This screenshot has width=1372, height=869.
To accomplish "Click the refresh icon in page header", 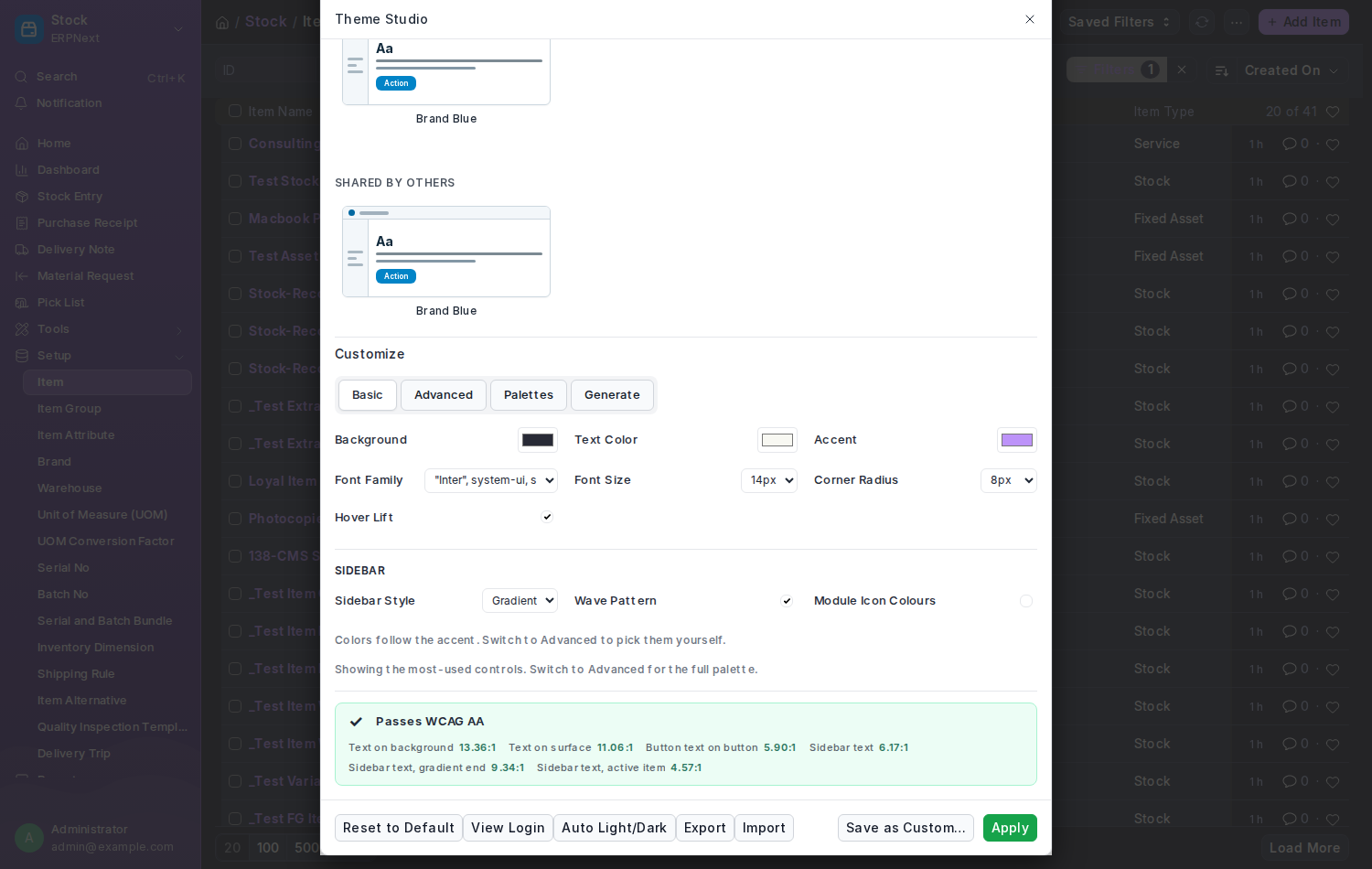I will pos(1202,22).
